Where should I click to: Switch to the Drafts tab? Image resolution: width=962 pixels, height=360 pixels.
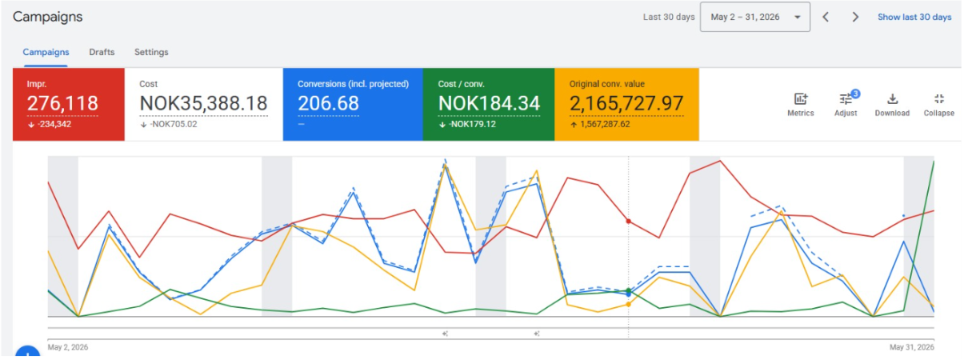[102, 52]
